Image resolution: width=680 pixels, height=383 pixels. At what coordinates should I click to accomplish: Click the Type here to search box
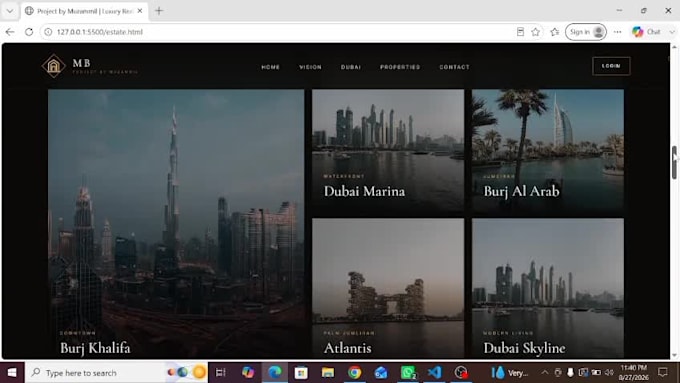coord(116,372)
